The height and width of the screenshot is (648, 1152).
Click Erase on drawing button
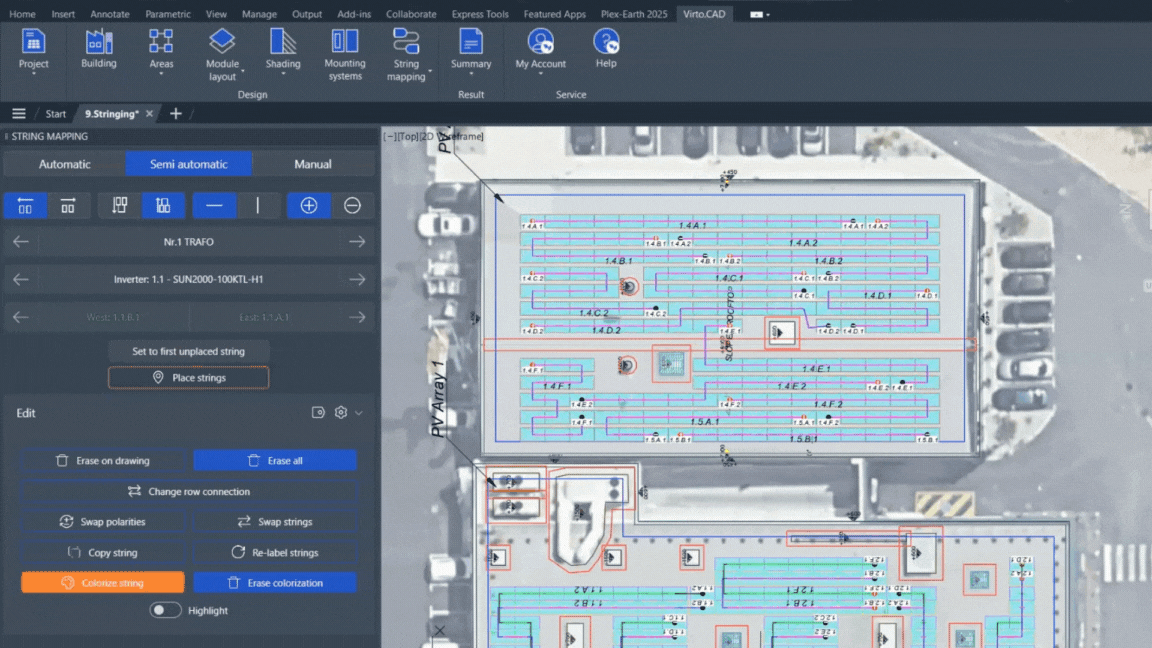[103, 461]
